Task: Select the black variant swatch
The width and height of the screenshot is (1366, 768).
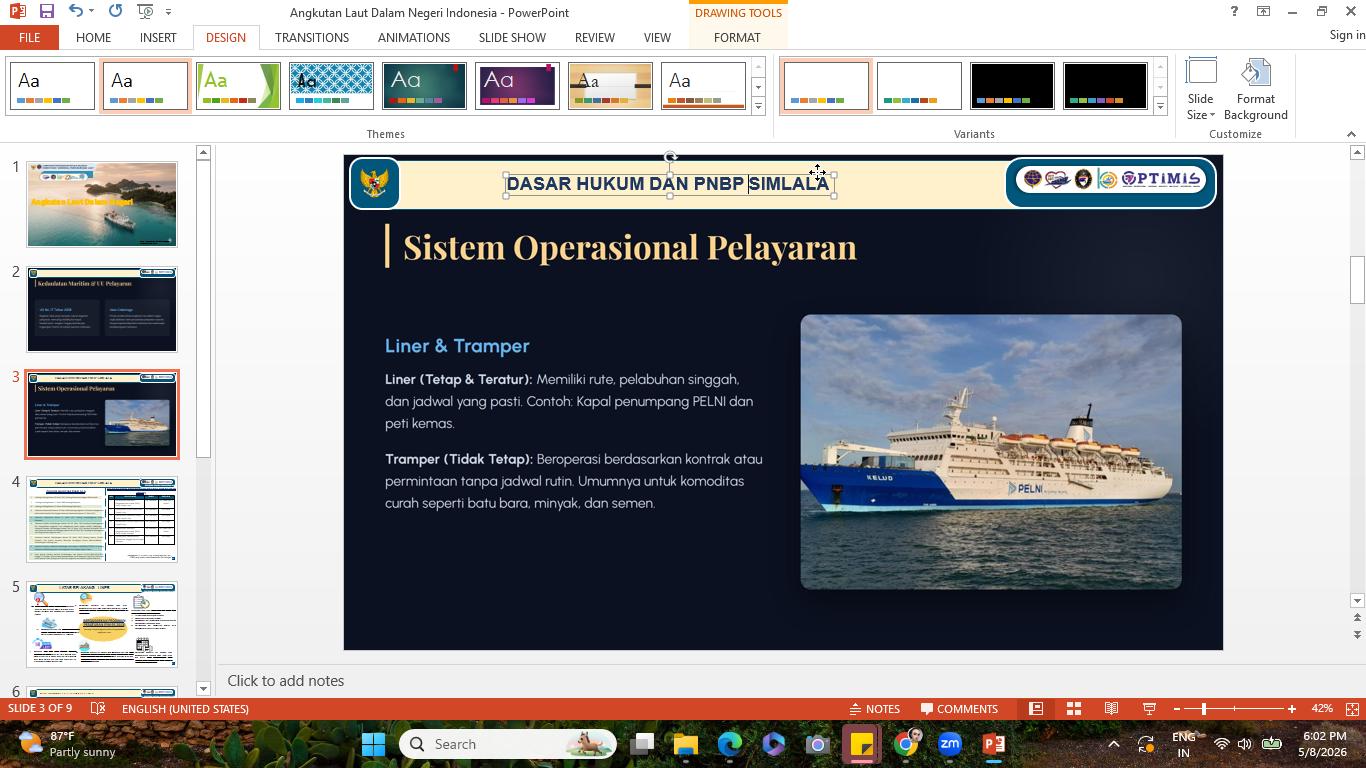Action: point(1012,86)
